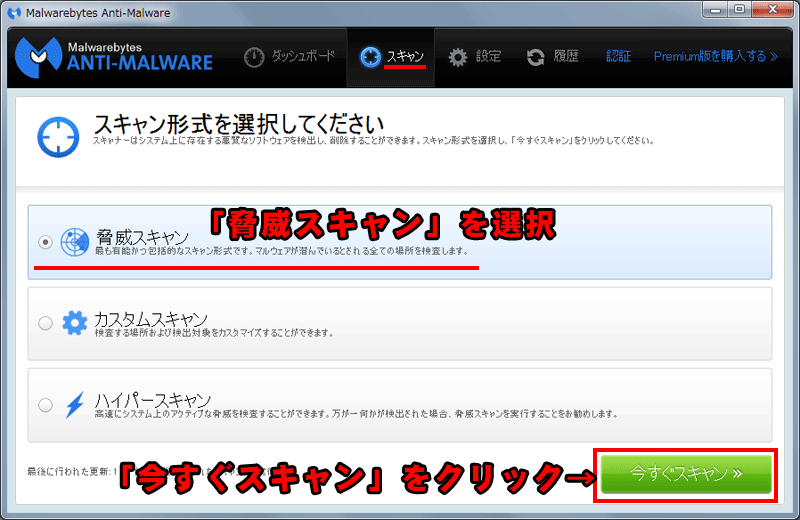The image size is (800, 520).
Task: Click the scan crosshair icon in navigation
Action: [370, 57]
